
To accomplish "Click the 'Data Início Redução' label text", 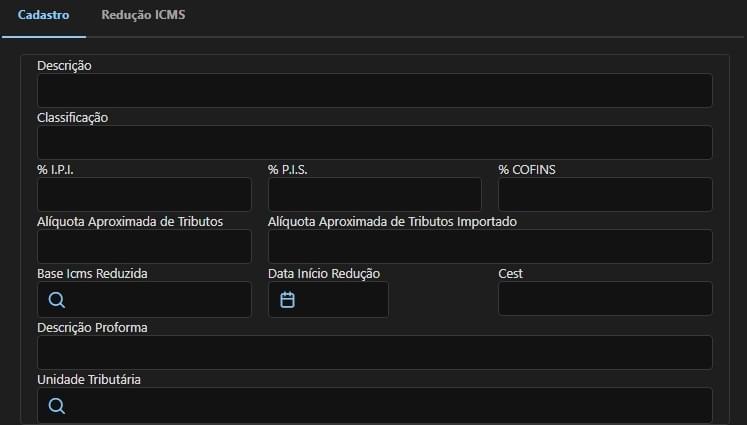I will (324, 273).
